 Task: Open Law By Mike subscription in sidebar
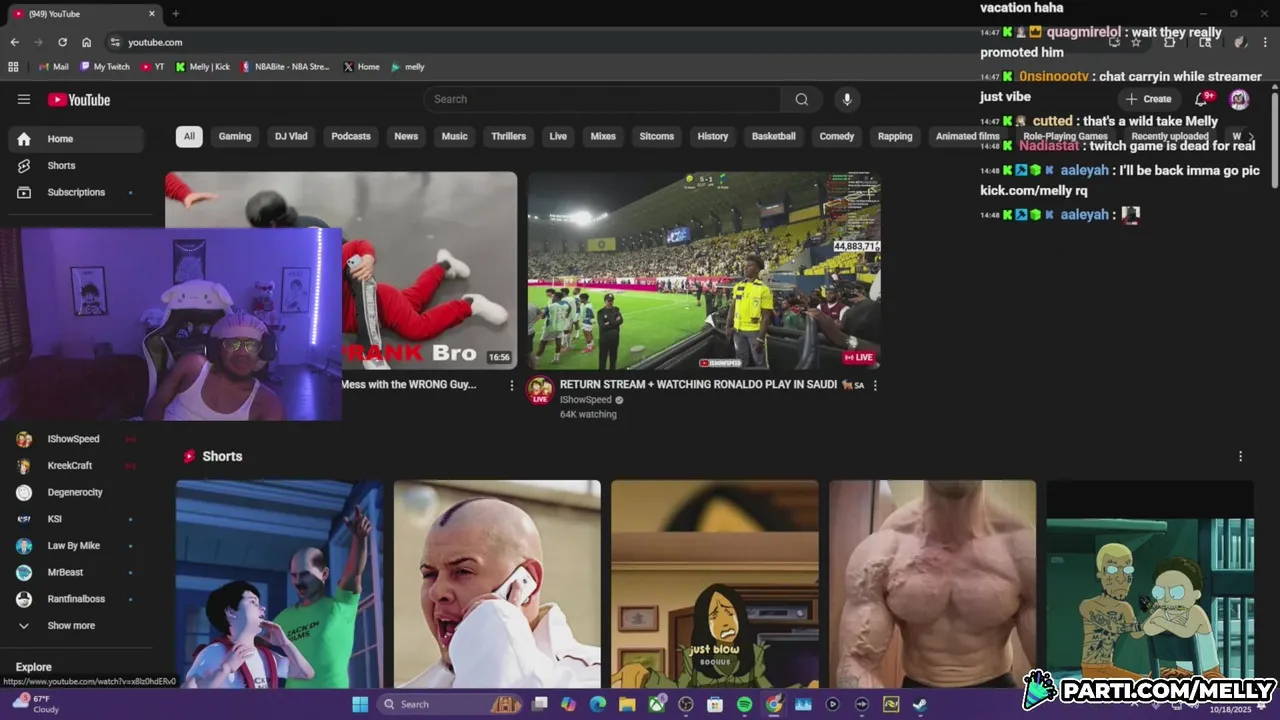click(76, 546)
